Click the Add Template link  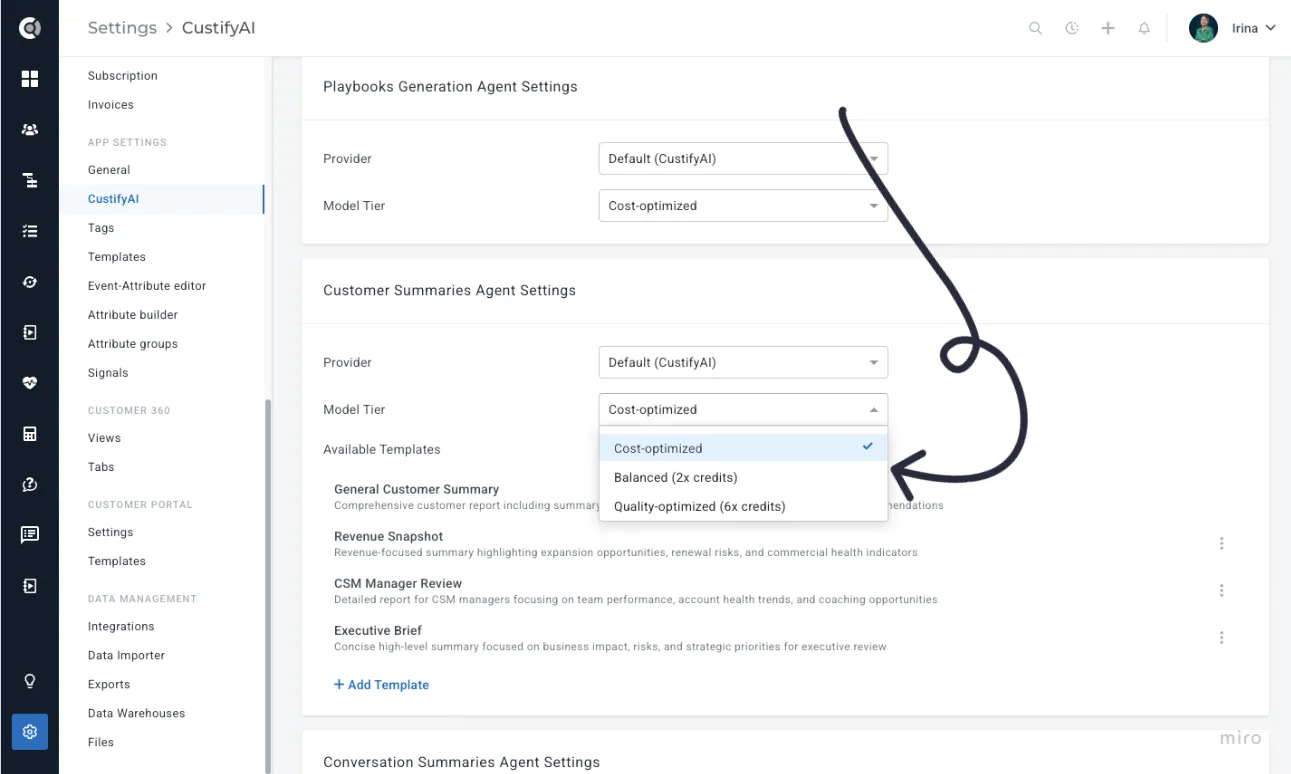381,685
